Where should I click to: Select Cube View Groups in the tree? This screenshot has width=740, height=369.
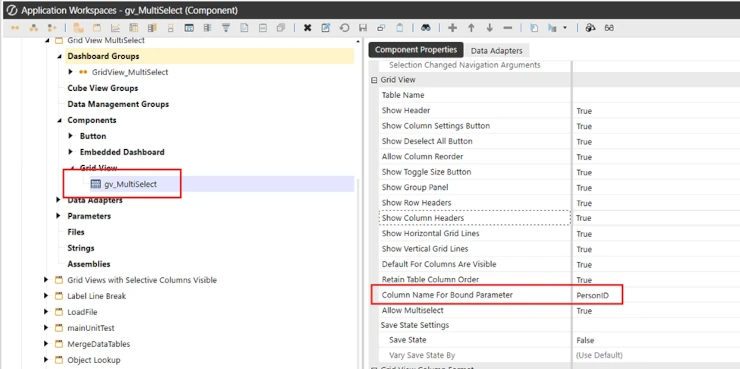[x=102, y=88]
